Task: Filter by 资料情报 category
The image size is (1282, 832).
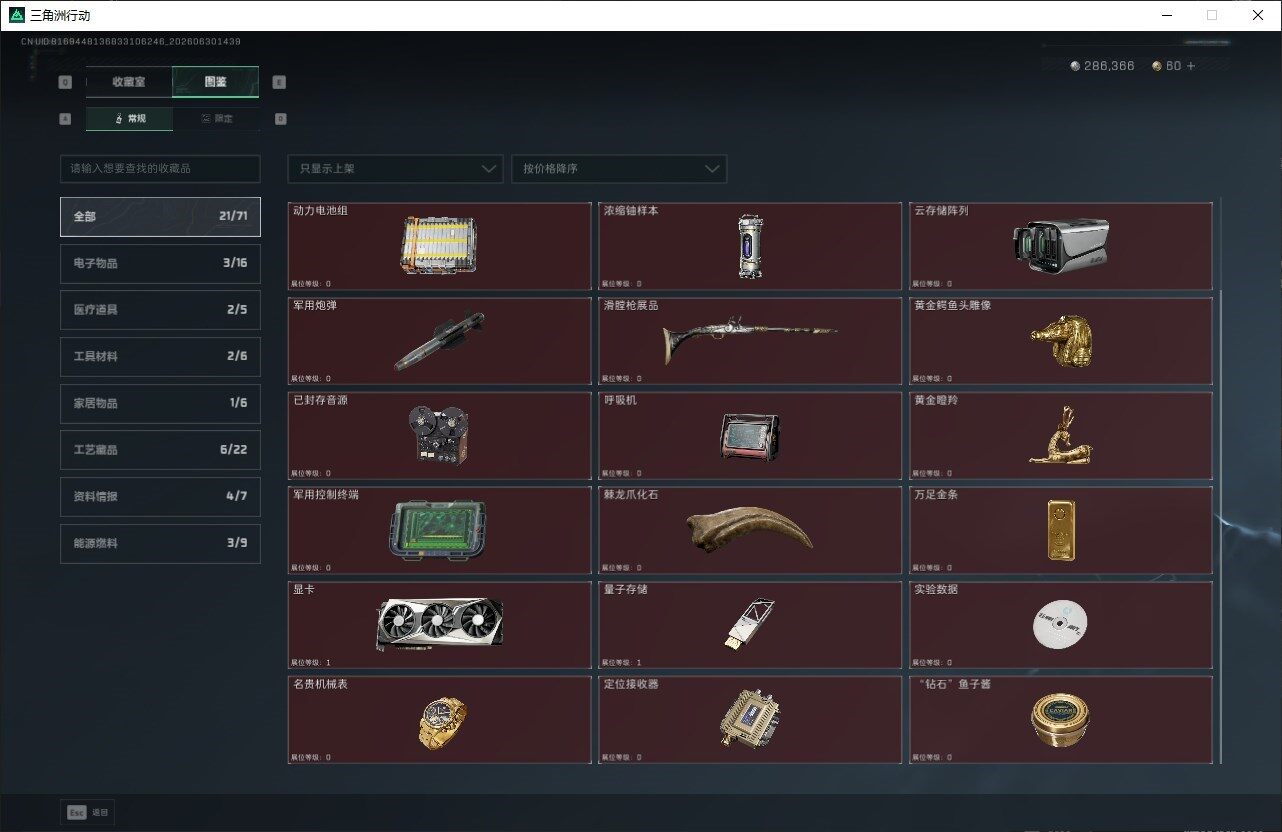Action: (160, 496)
